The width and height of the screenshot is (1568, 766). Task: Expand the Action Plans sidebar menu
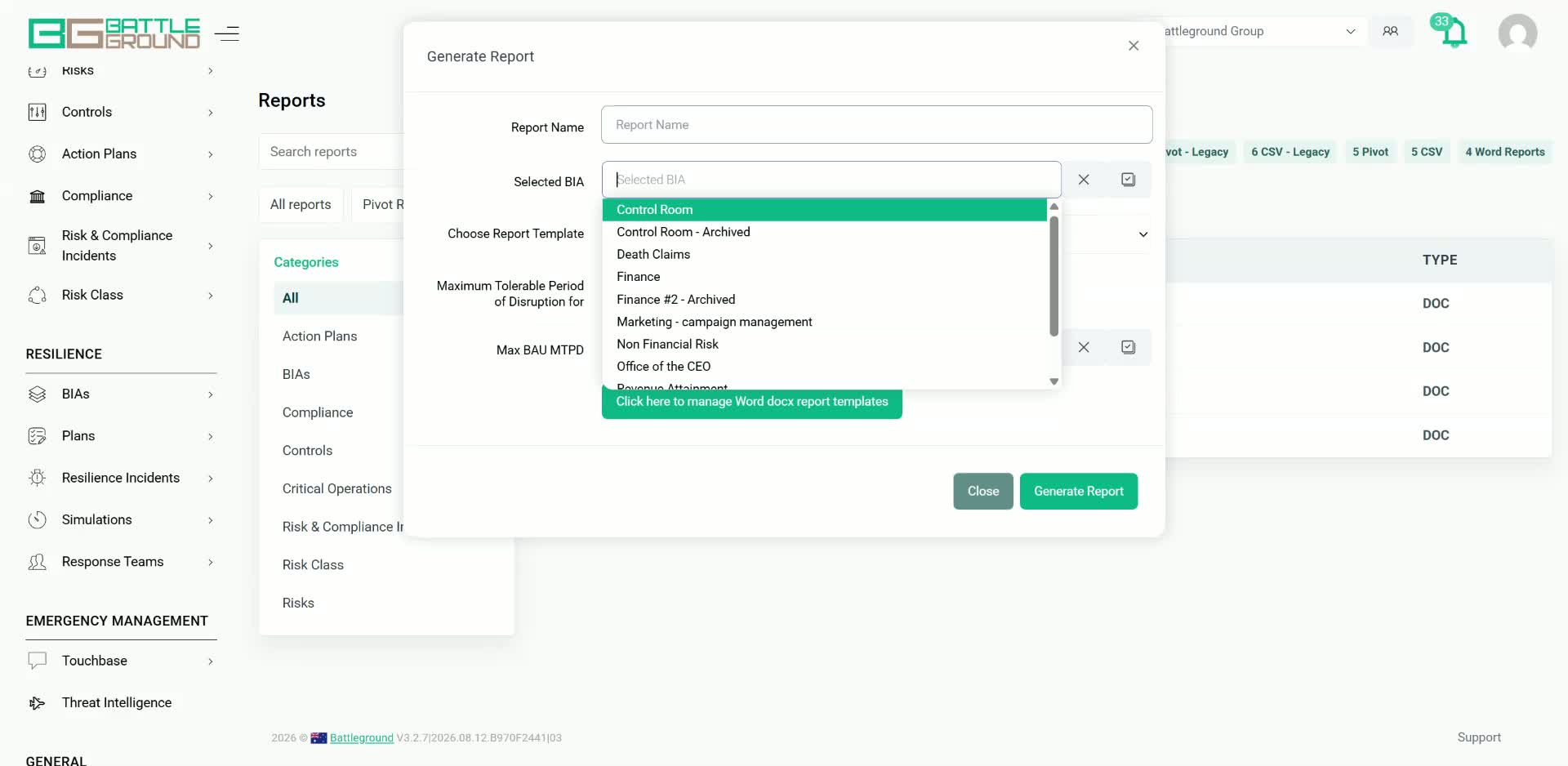click(x=211, y=154)
